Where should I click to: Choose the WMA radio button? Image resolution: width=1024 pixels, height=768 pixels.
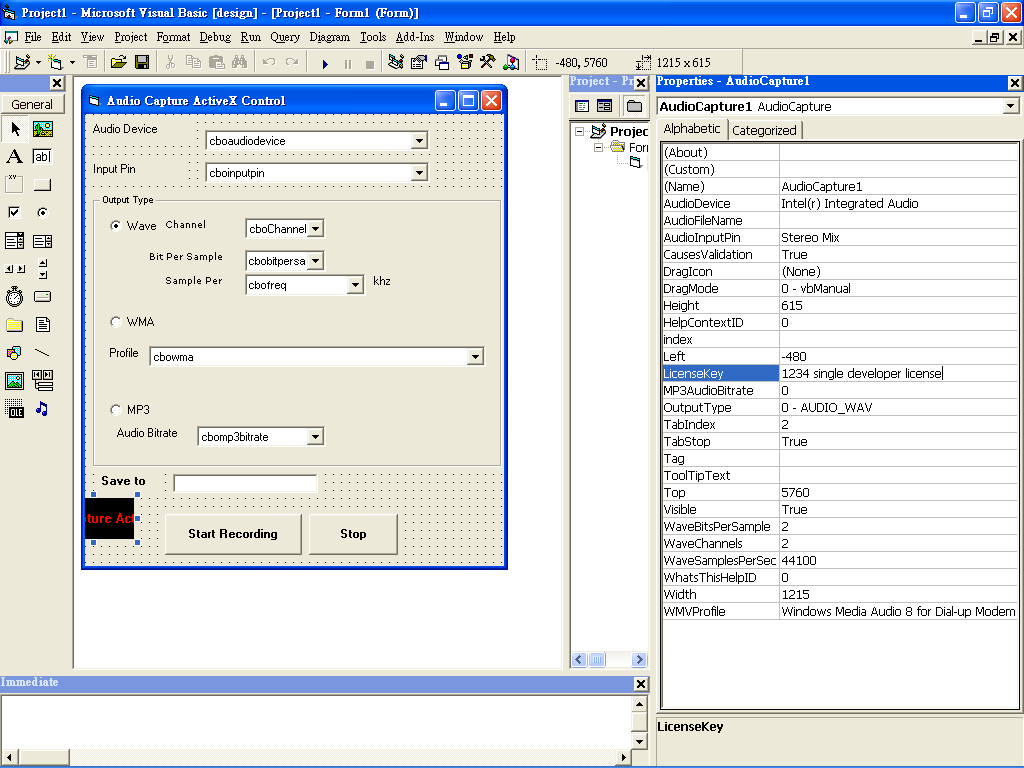tap(116, 322)
